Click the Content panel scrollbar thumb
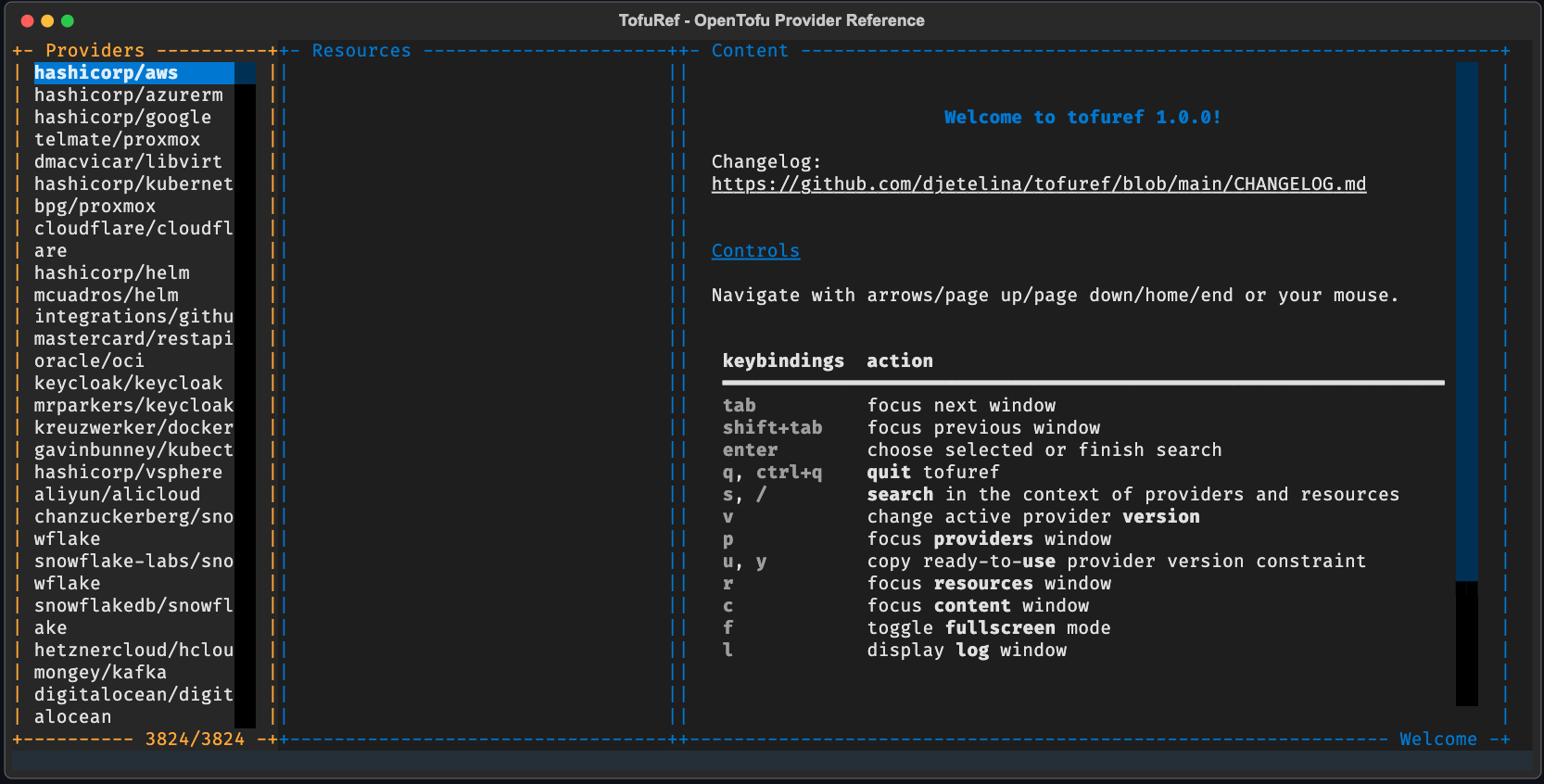 tap(1467, 322)
